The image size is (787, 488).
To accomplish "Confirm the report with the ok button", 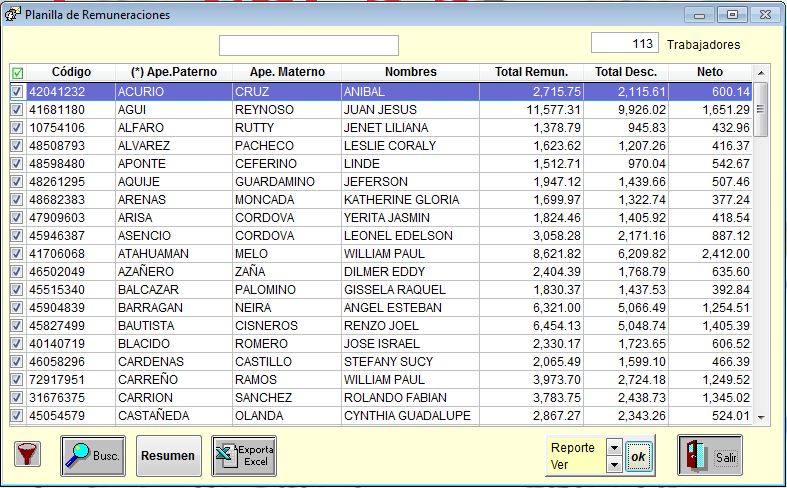I will point(638,457).
